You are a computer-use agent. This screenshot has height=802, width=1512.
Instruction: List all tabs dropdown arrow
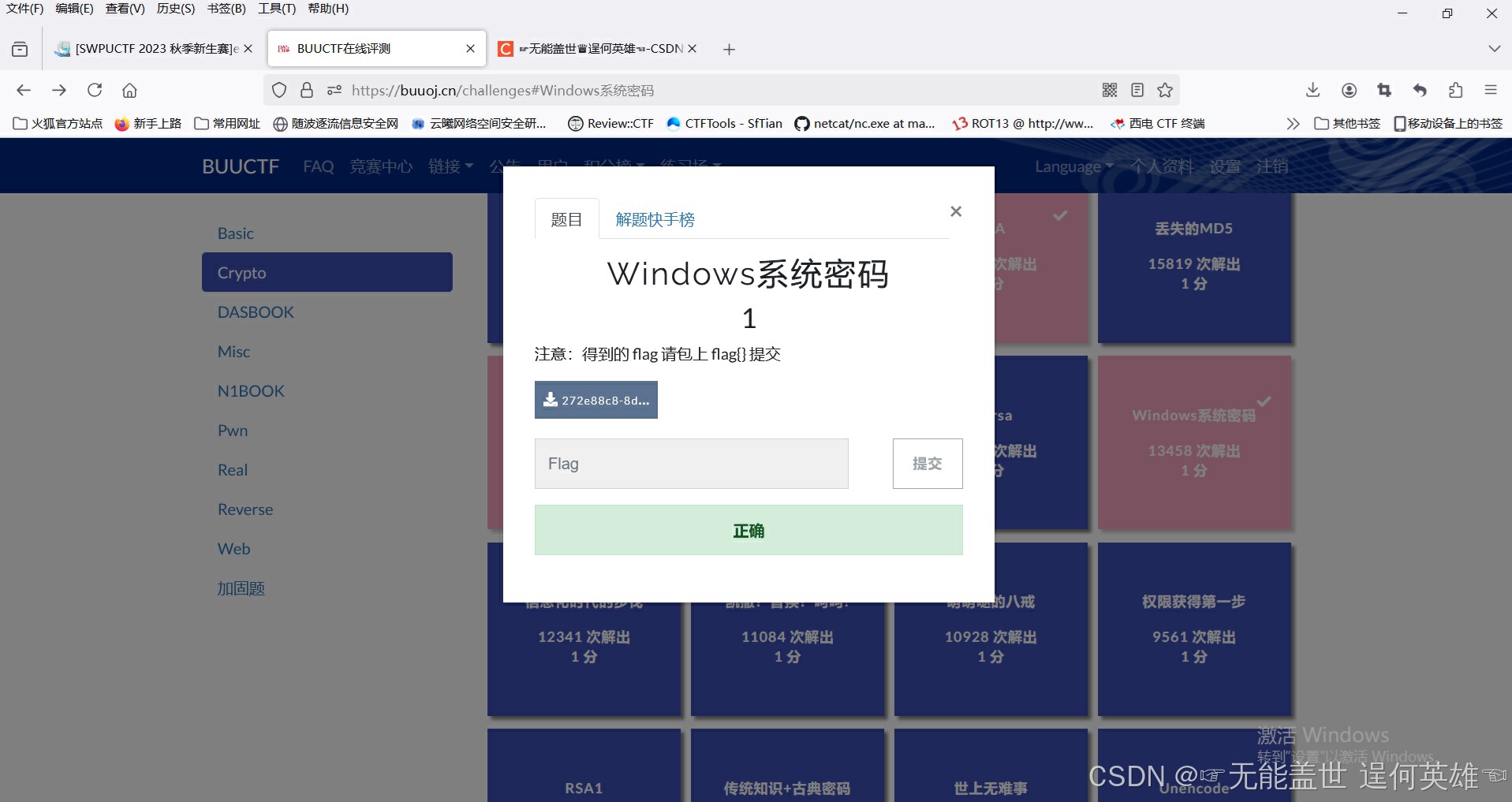coord(1494,49)
